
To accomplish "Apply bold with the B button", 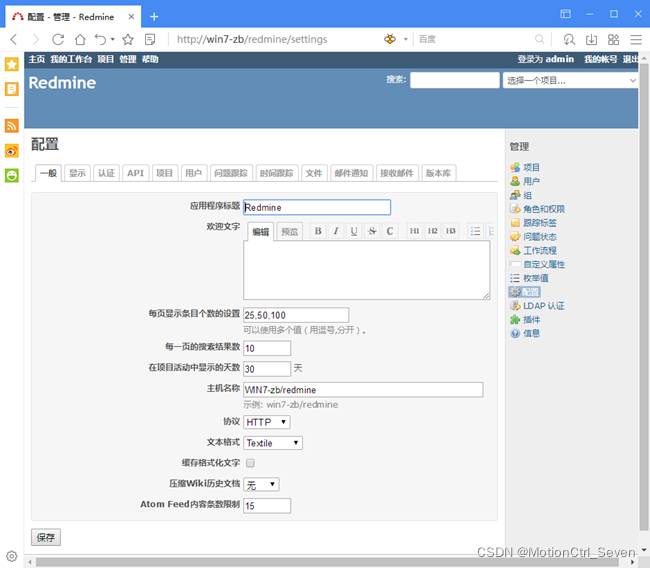I will pyautogui.click(x=318, y=231).
